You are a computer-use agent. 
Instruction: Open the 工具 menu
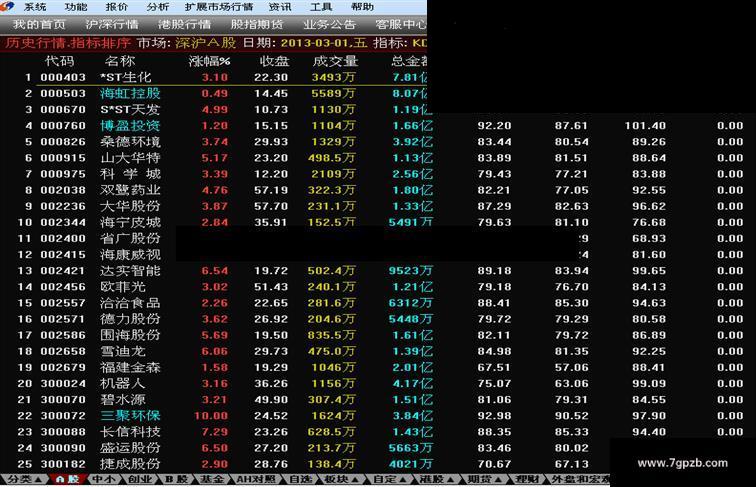(321, 7)
